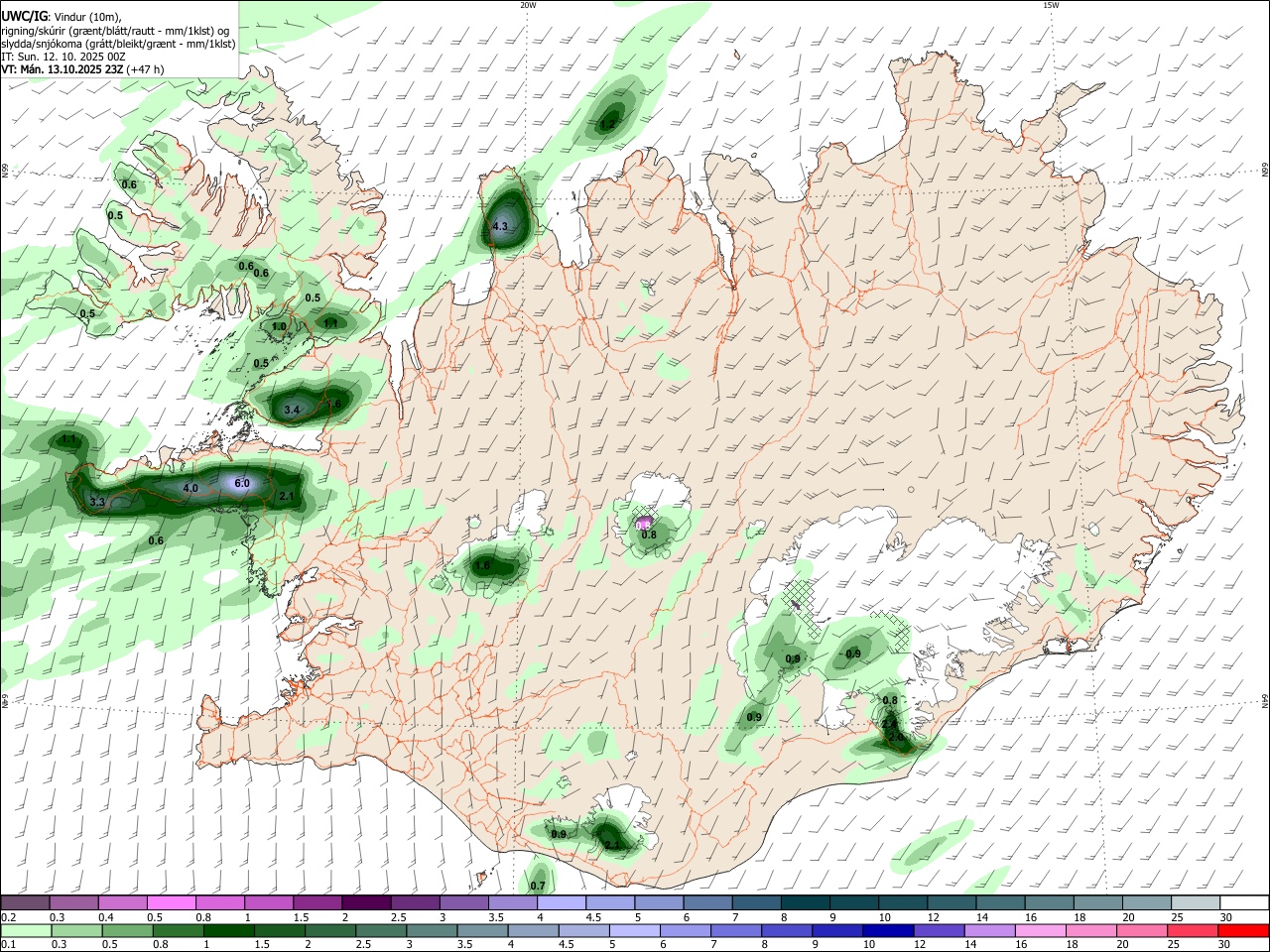Image resolution: width=1270 pixels, height=952 pixels.
Task: Click the valid time line 'VT: Mán. 13.10.2025 23Z'
Action: pos(61,69)
